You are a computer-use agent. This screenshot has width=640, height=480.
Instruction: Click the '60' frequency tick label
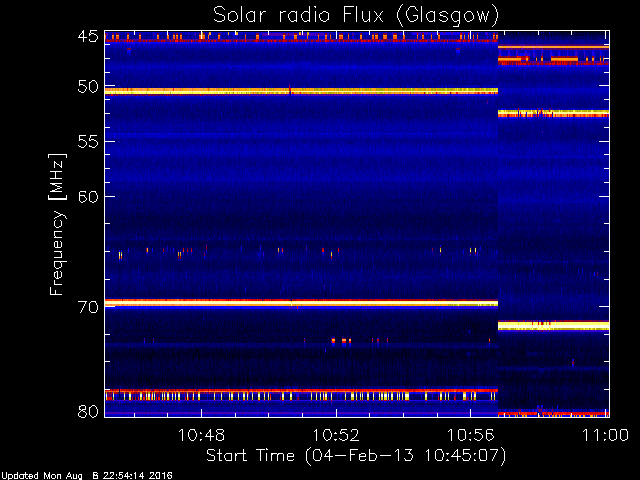coord(88,197)
